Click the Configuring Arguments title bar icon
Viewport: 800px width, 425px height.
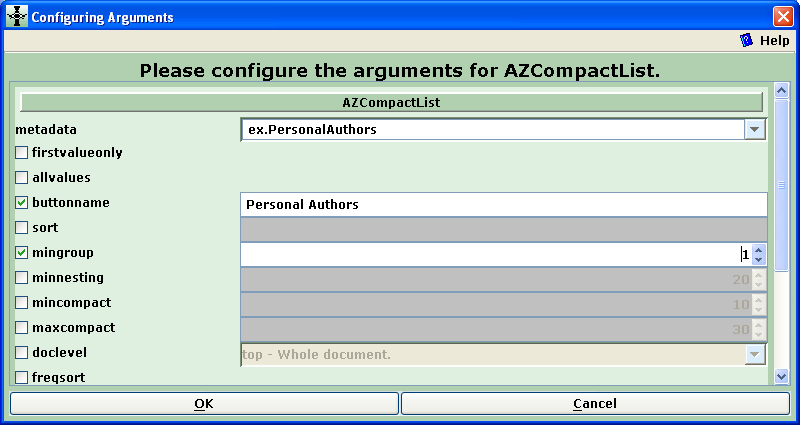pyautogui.click(x=17, y=17)
